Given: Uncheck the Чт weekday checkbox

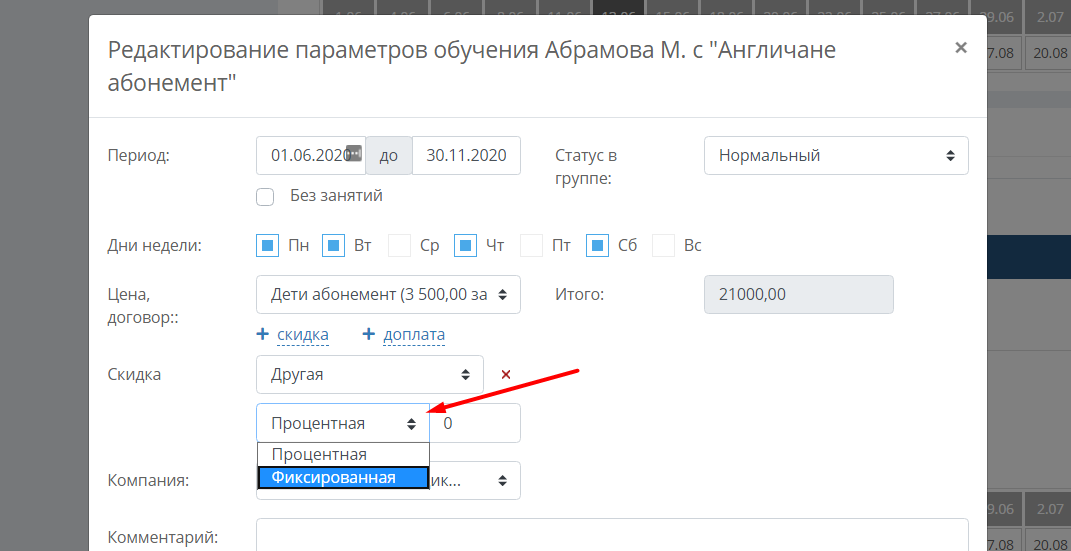Looking at the screenshot, I should click(x=466, y=245).
